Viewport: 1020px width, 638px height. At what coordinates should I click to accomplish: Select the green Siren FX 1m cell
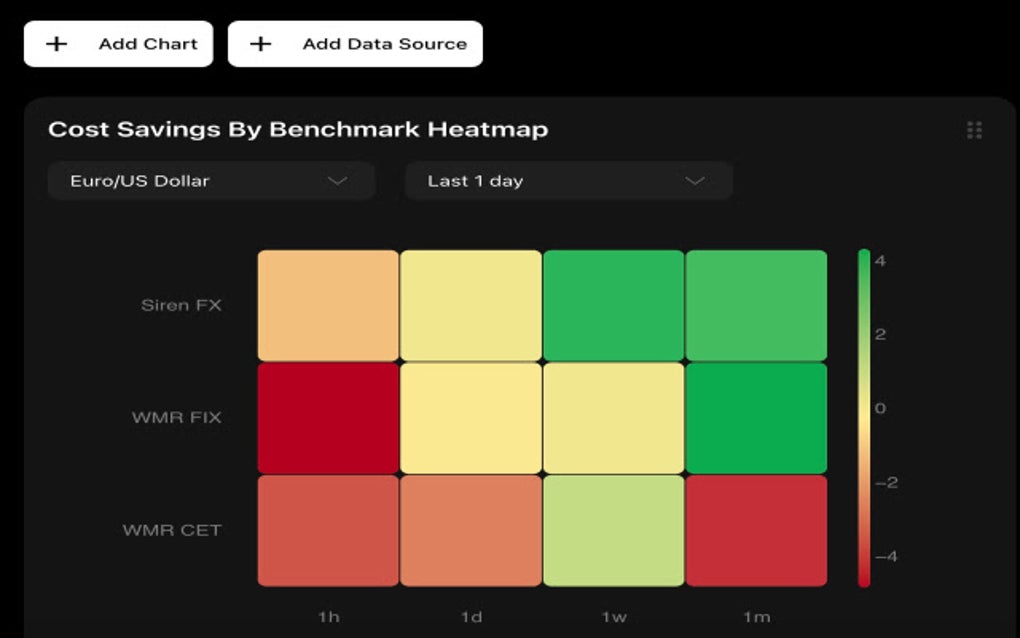(756, 304)
